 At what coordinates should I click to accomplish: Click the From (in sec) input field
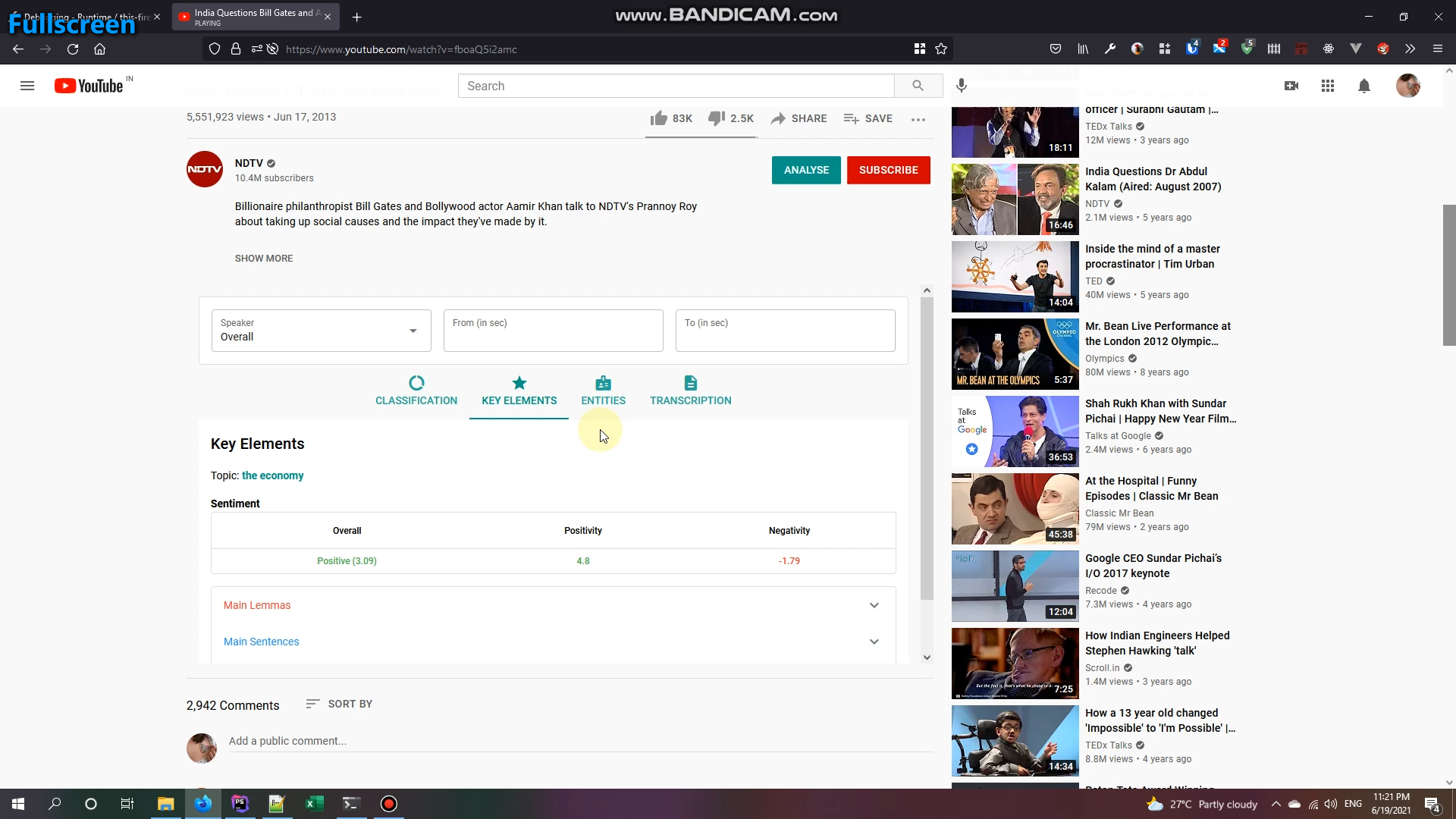[553, 331]
